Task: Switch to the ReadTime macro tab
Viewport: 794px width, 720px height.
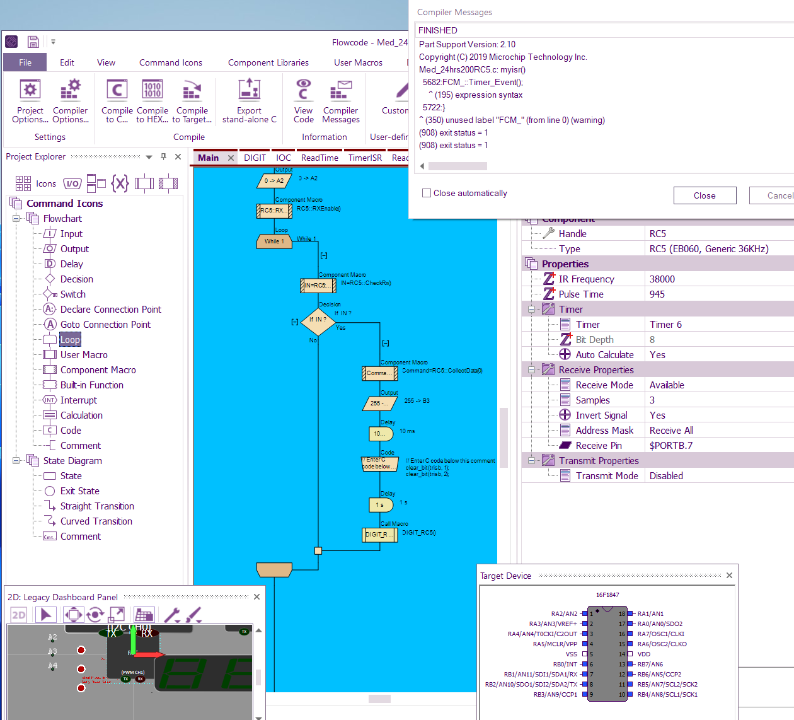Action: point(320,157)
